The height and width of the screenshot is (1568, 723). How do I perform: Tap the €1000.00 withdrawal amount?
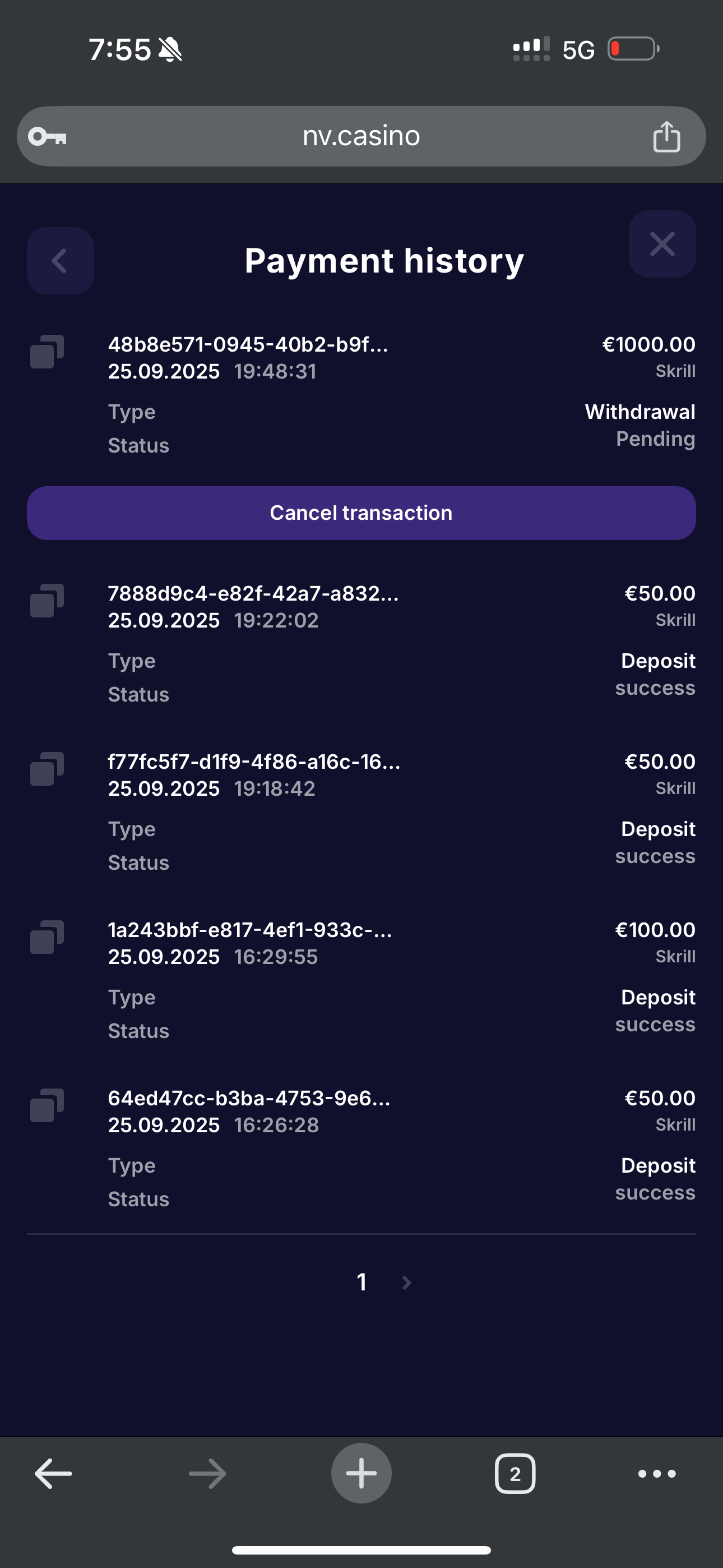click(648, 344)
